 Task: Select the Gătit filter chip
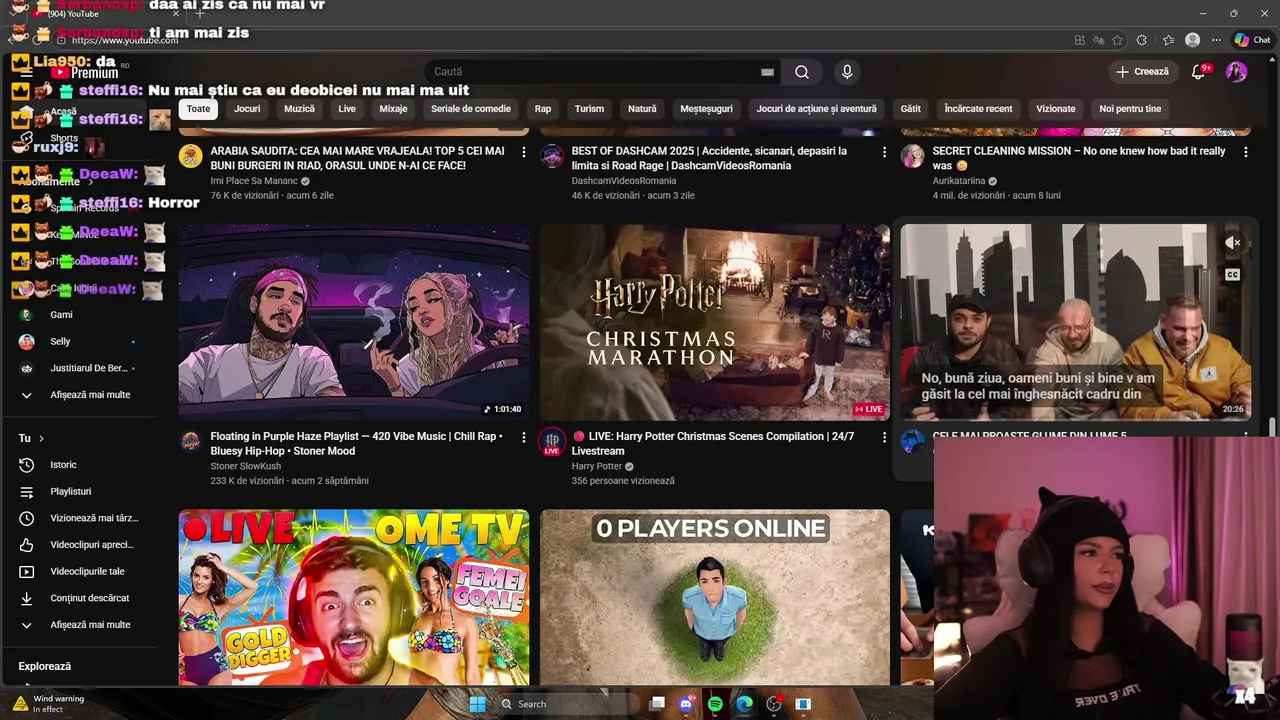(910, 109)
